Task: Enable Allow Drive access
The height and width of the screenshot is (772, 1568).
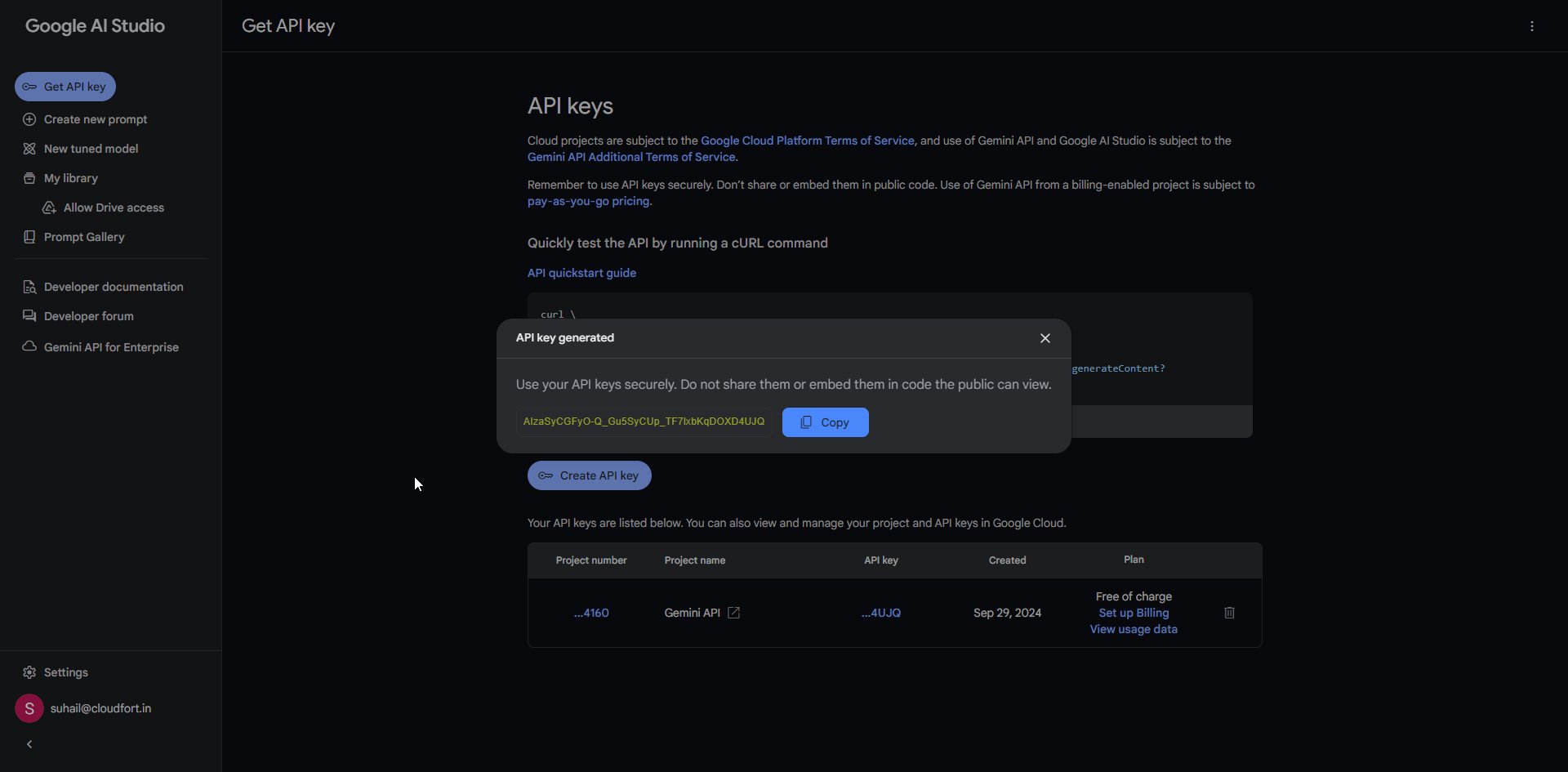Action: 50,208
